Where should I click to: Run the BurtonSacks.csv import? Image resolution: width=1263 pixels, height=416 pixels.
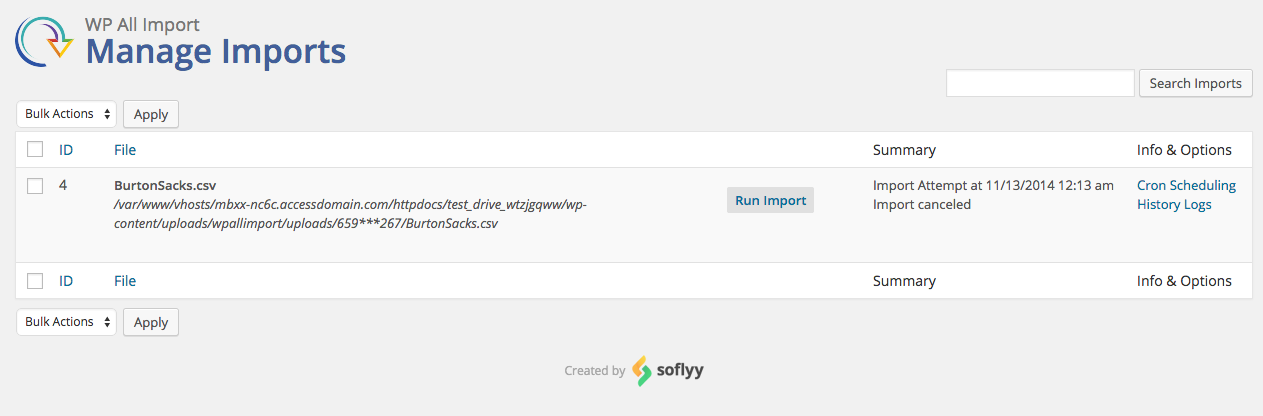[x=770, y=200]
